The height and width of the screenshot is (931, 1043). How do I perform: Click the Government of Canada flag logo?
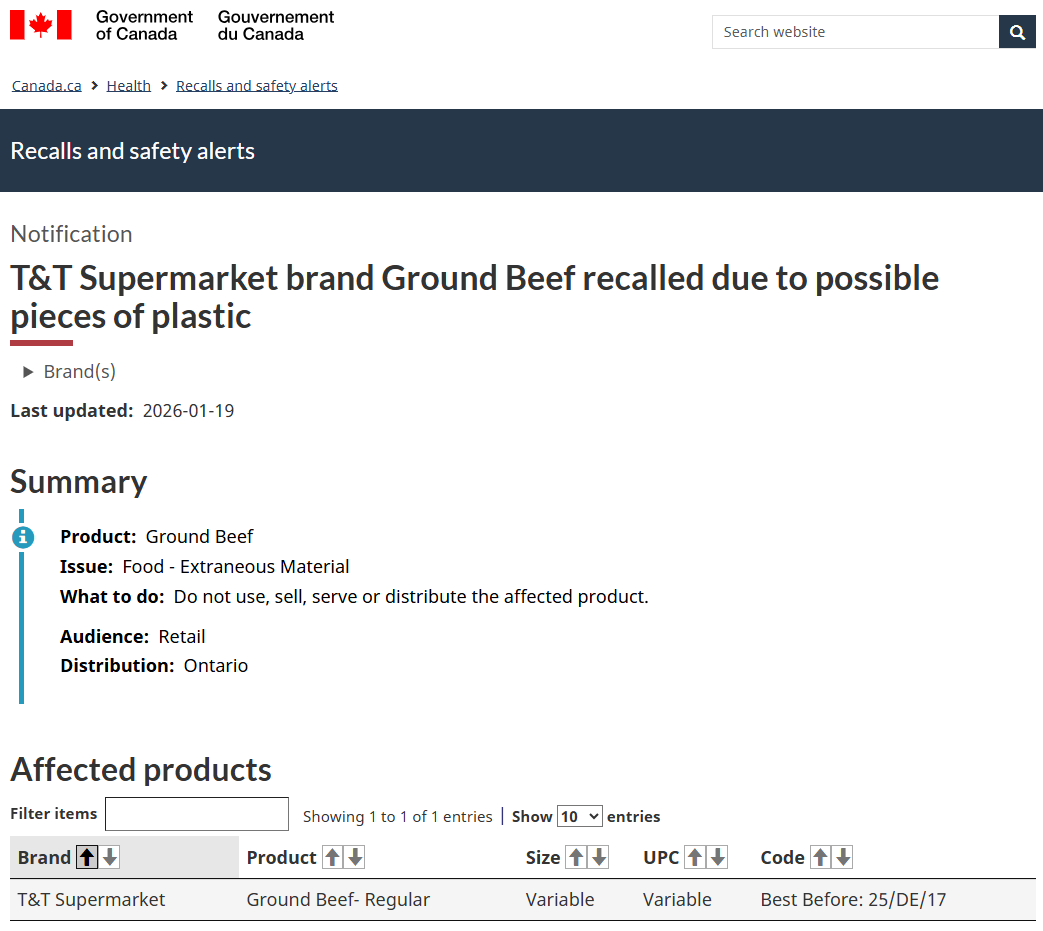(x=41, y=25)
